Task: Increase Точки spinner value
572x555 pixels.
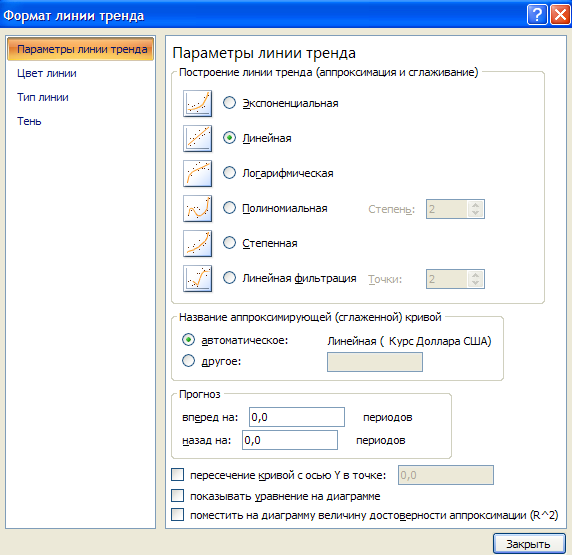Action: pyautogui.click(x=475, y=275)
